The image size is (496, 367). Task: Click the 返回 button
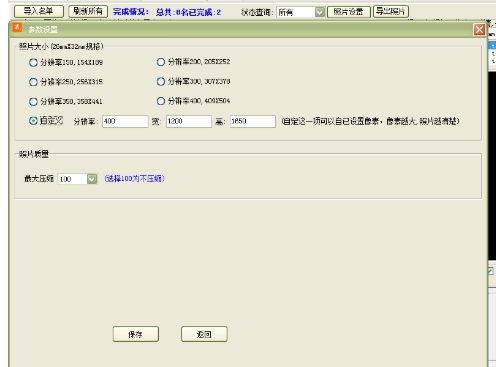click(204, 334)
